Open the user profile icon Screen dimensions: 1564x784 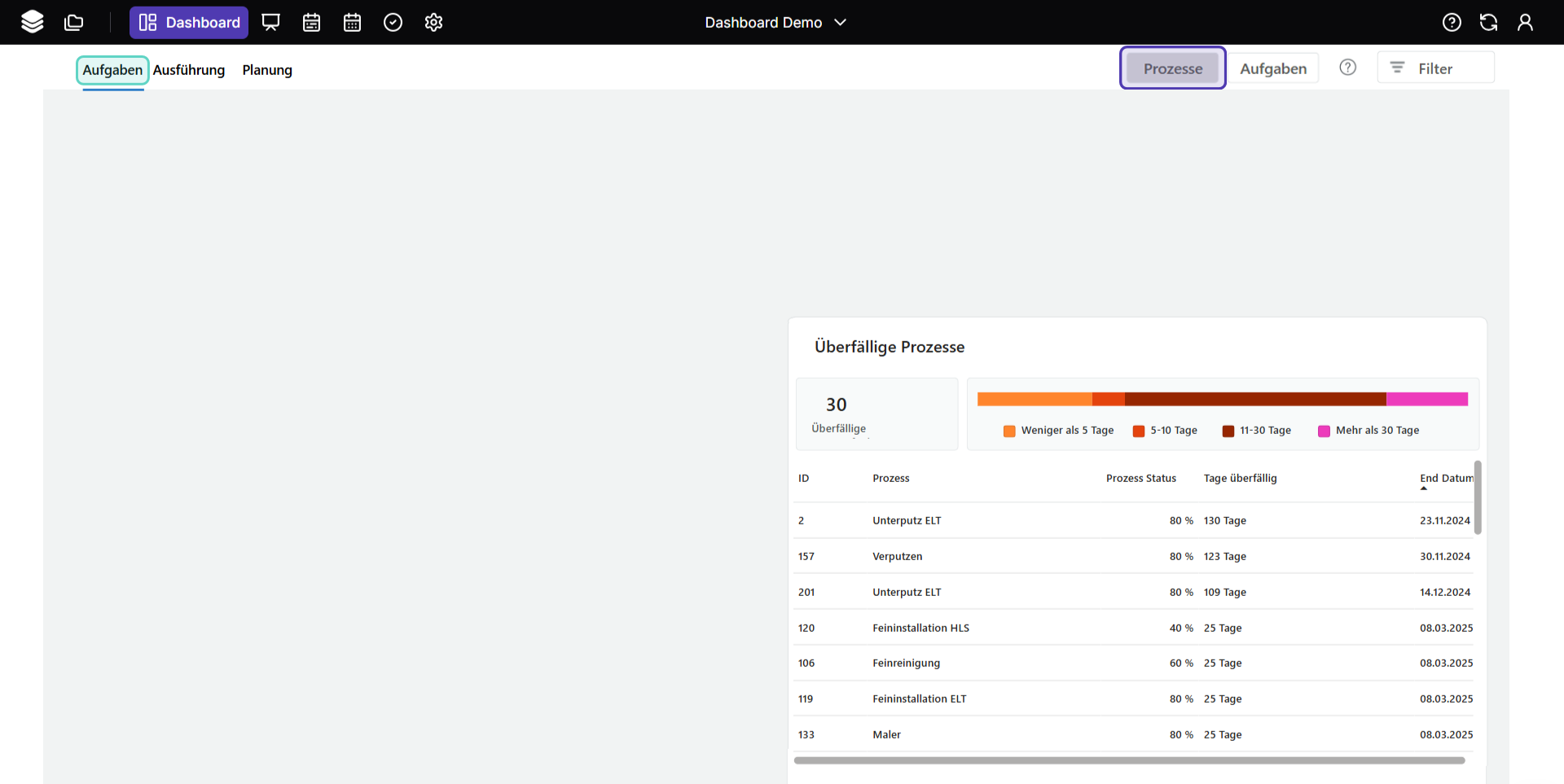(x=1525, y=22)
